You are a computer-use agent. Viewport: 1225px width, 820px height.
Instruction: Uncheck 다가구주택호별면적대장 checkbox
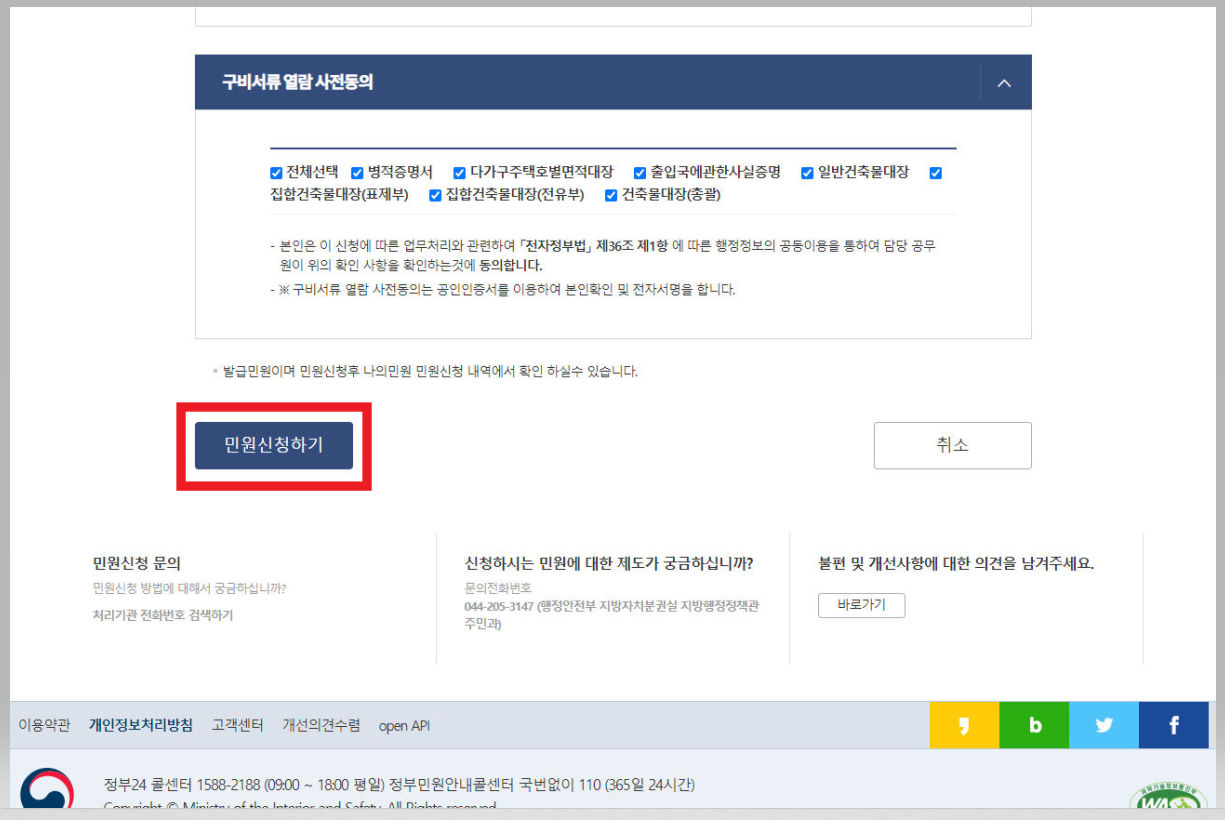(460, 173)
